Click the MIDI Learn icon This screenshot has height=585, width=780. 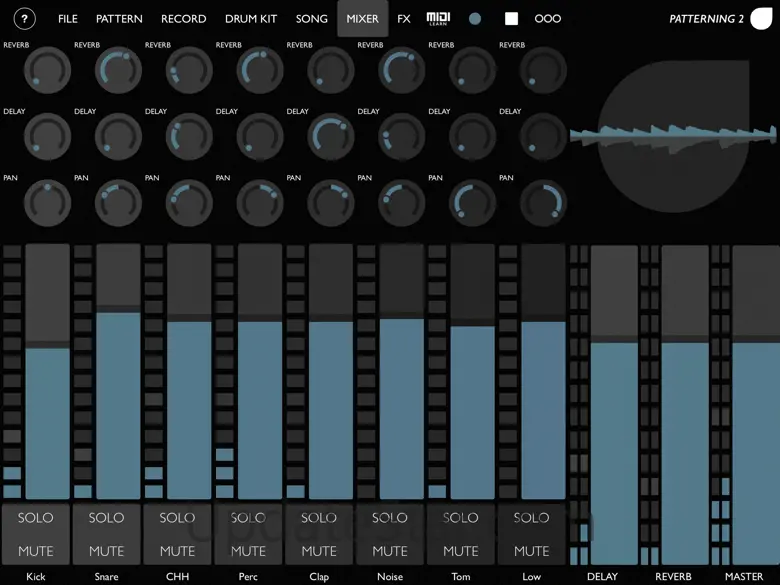click(x=438, y=19)
